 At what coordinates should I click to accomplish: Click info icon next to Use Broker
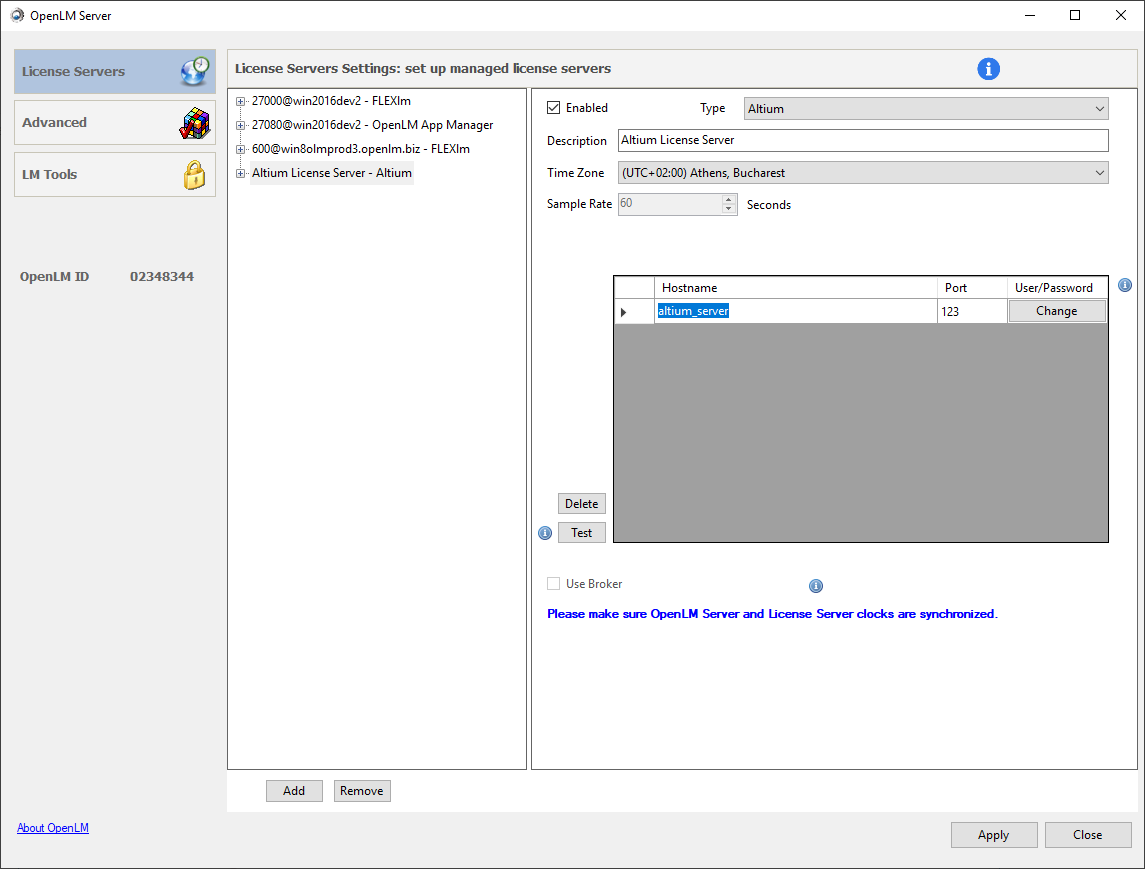(815, 586)
